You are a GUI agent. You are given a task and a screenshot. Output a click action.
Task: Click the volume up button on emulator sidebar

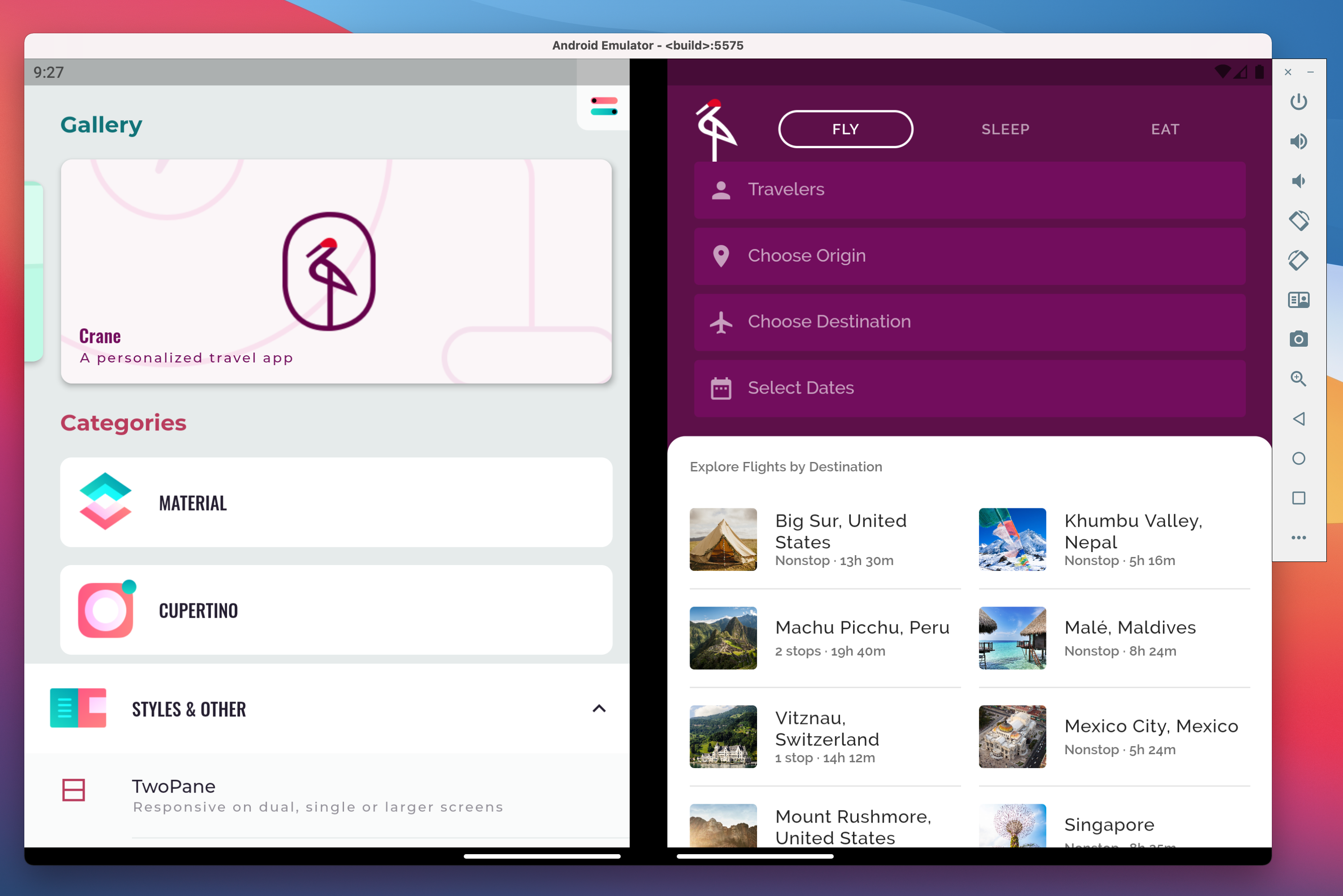pos(1298,140)
